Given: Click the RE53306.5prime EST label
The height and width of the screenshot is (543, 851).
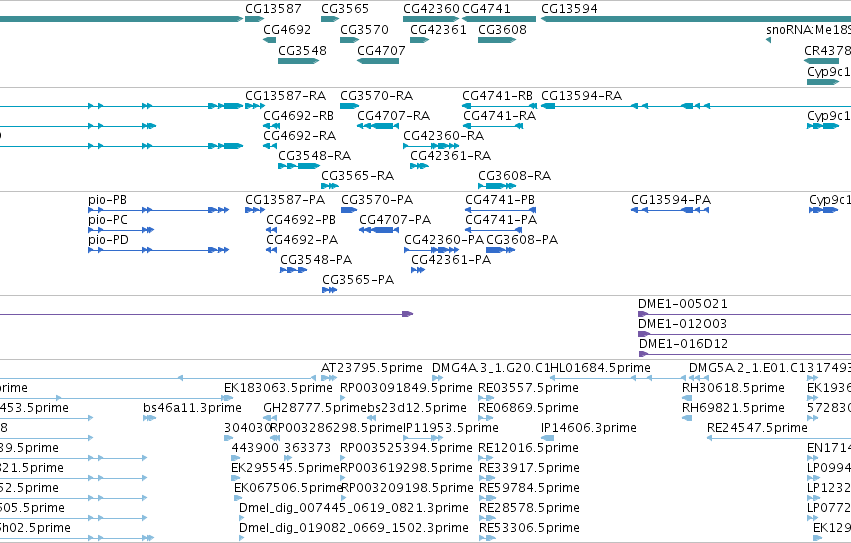Looking at the screenshot, I should tap(529, 528).
